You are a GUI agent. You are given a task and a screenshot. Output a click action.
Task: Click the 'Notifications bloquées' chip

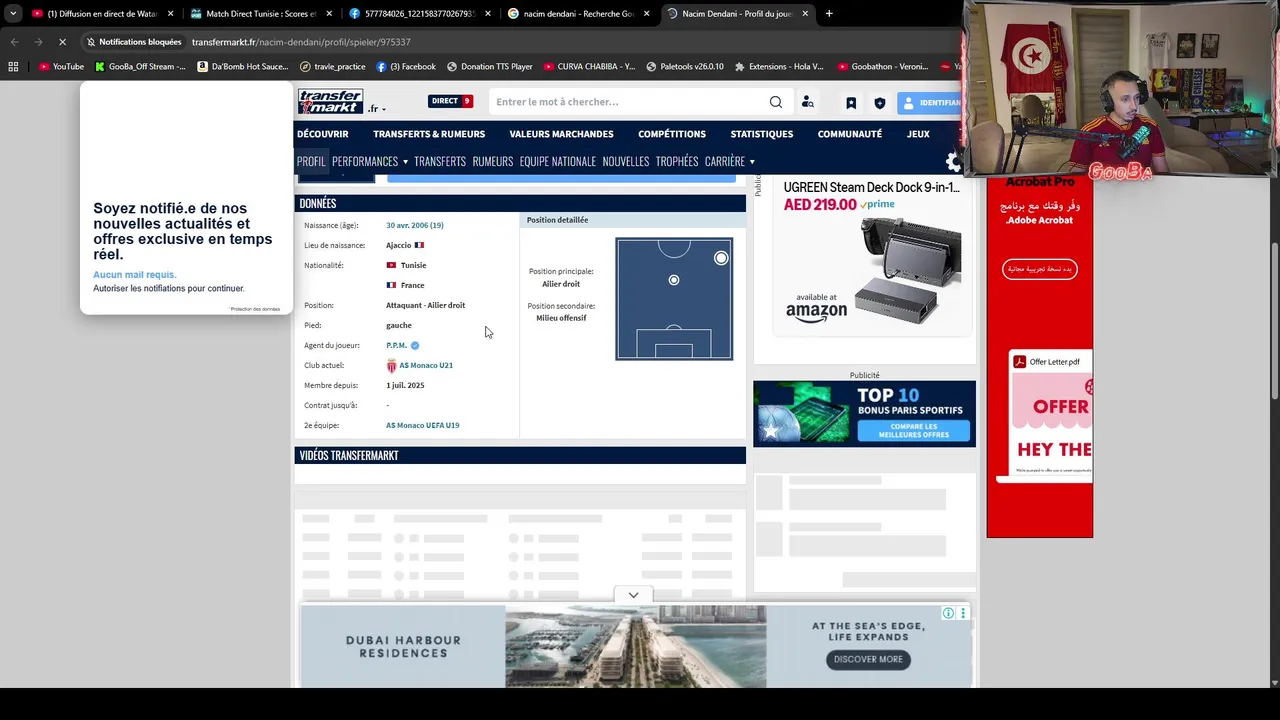tap(134, 42)
